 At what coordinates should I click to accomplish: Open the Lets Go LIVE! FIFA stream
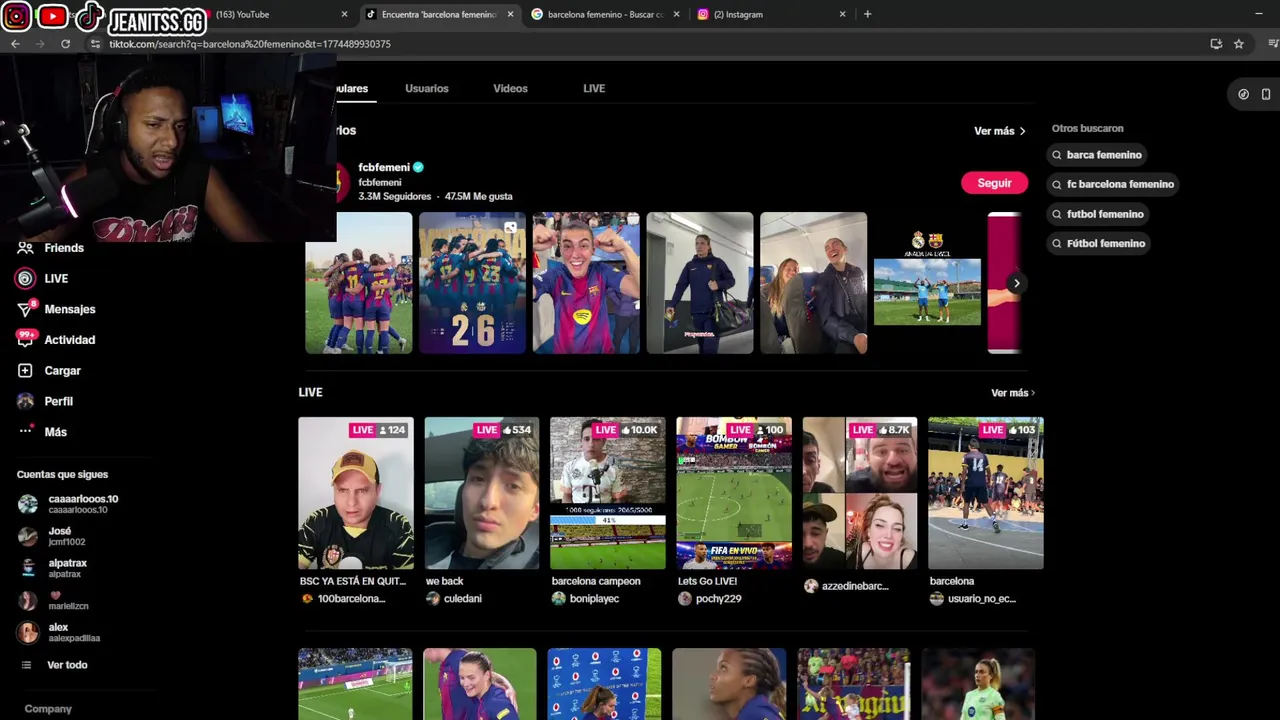point(734,493)
